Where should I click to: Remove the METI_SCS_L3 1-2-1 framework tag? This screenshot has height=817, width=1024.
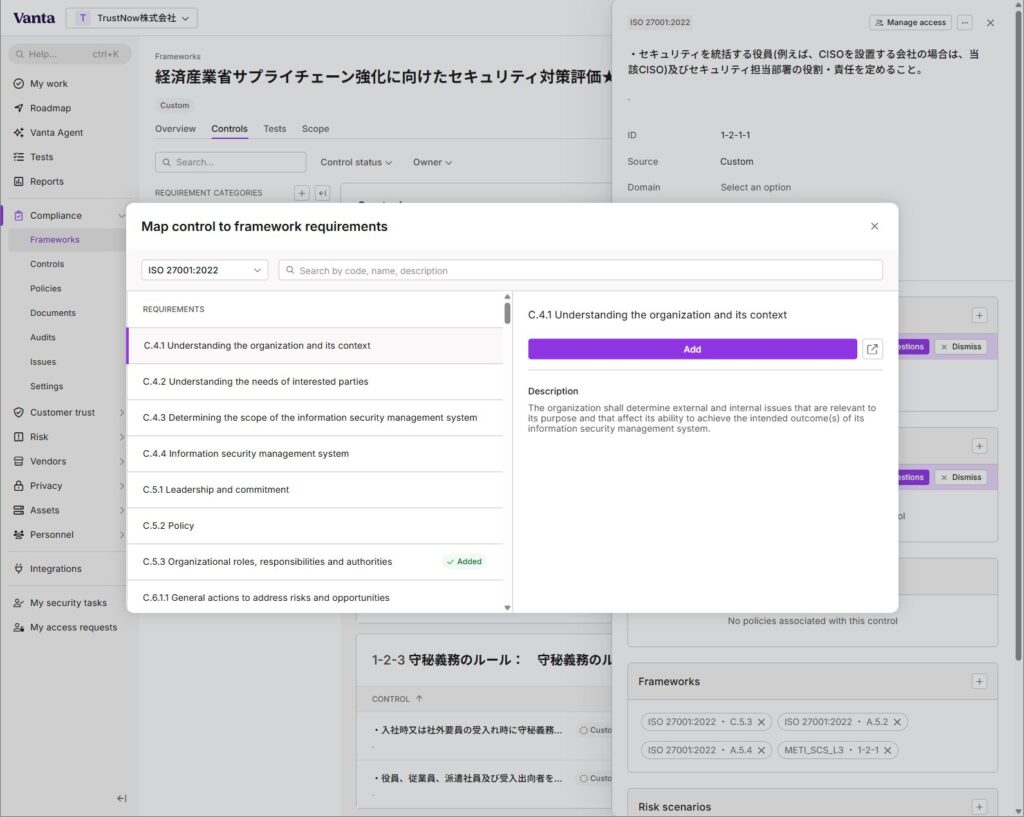click(887, 750)
